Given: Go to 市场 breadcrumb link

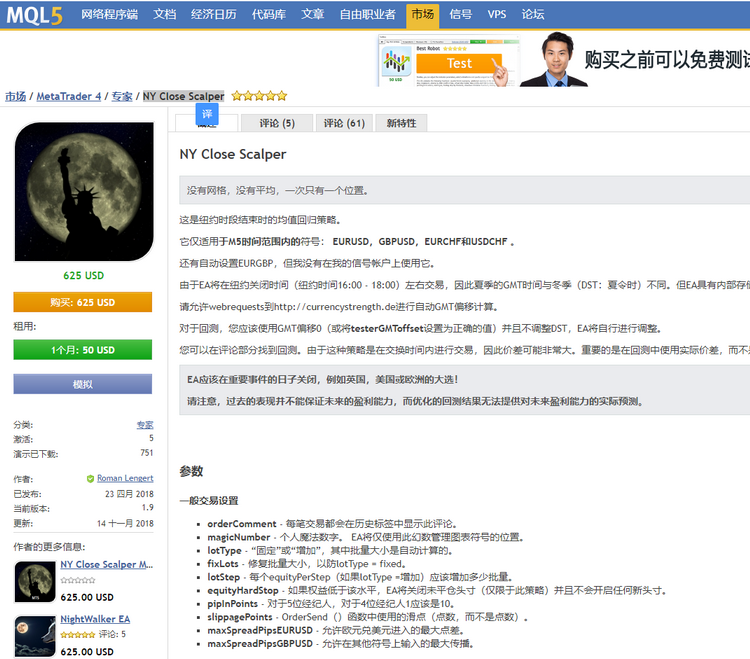Looking at the screenshot, I should click(15, 96).
